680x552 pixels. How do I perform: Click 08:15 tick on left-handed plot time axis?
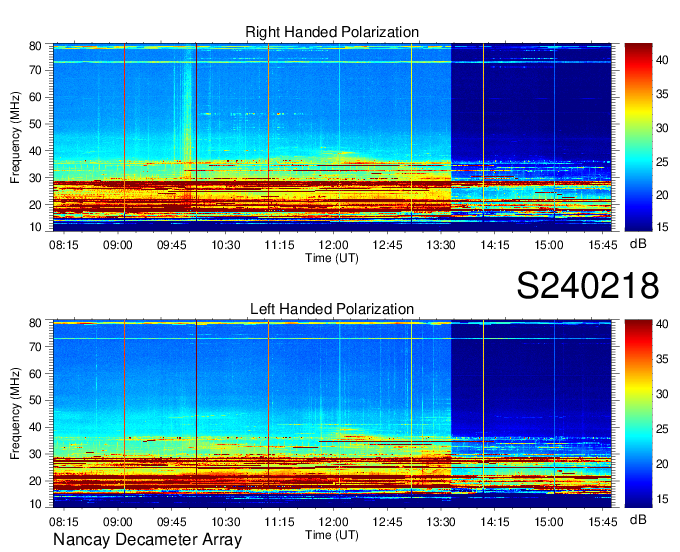64,521
